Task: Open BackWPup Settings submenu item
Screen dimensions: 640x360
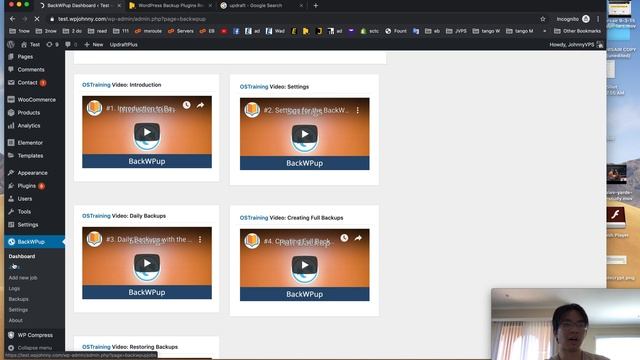Action: point(18,310)
